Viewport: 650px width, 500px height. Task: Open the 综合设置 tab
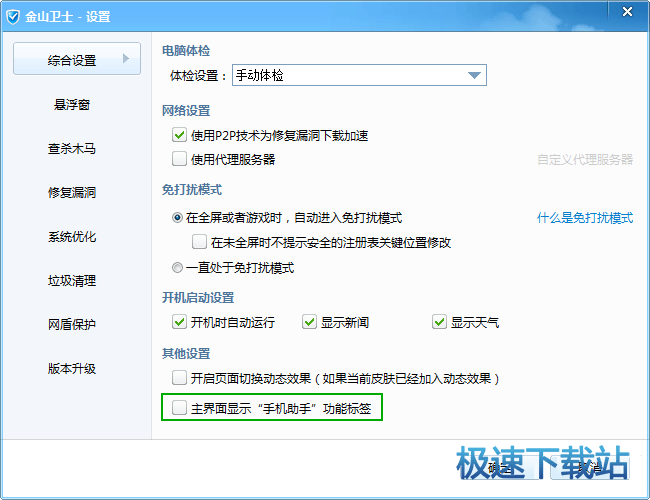coord(77,58)
